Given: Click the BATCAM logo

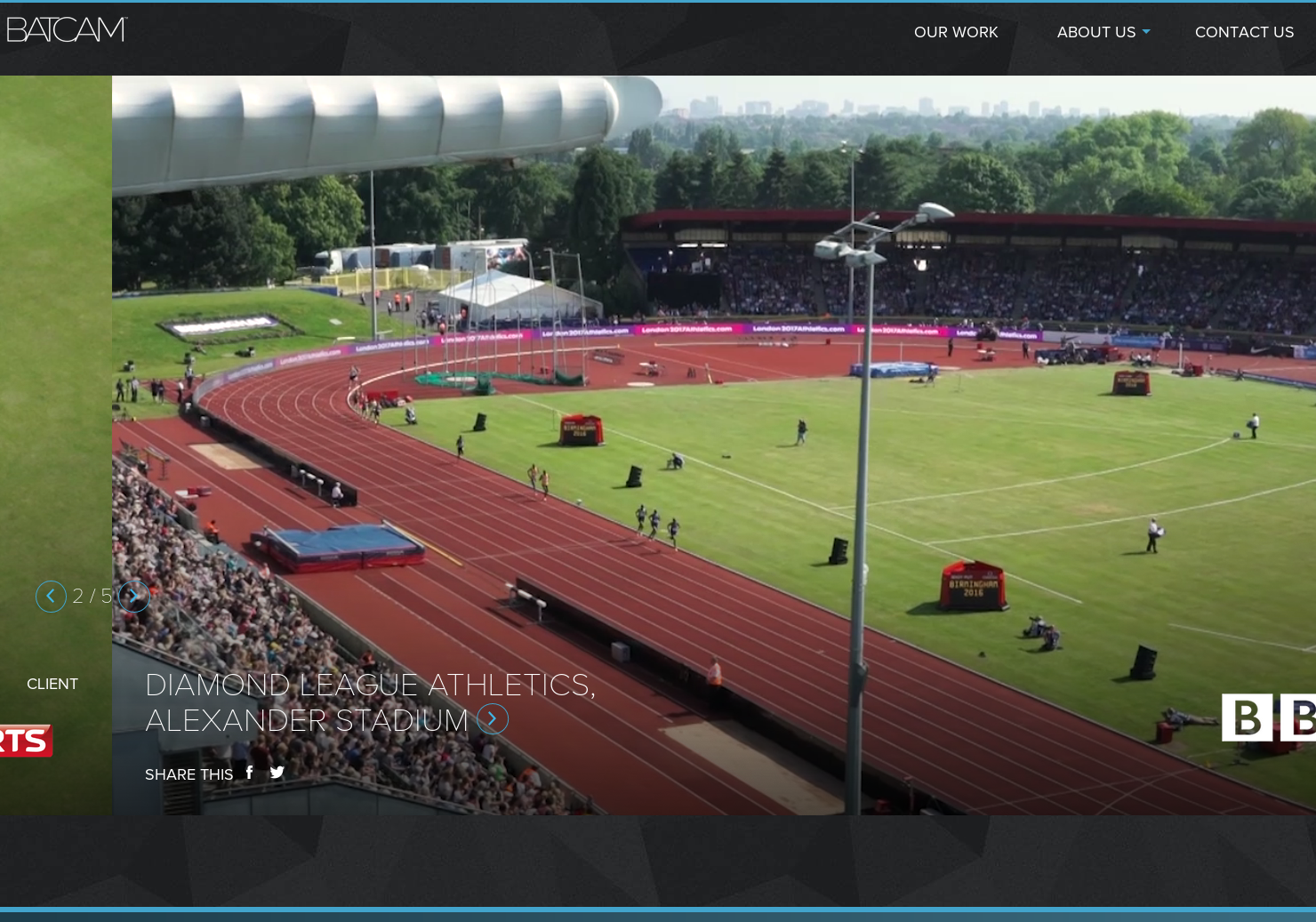Looking at the screenshot, I should tap(67, 29).
